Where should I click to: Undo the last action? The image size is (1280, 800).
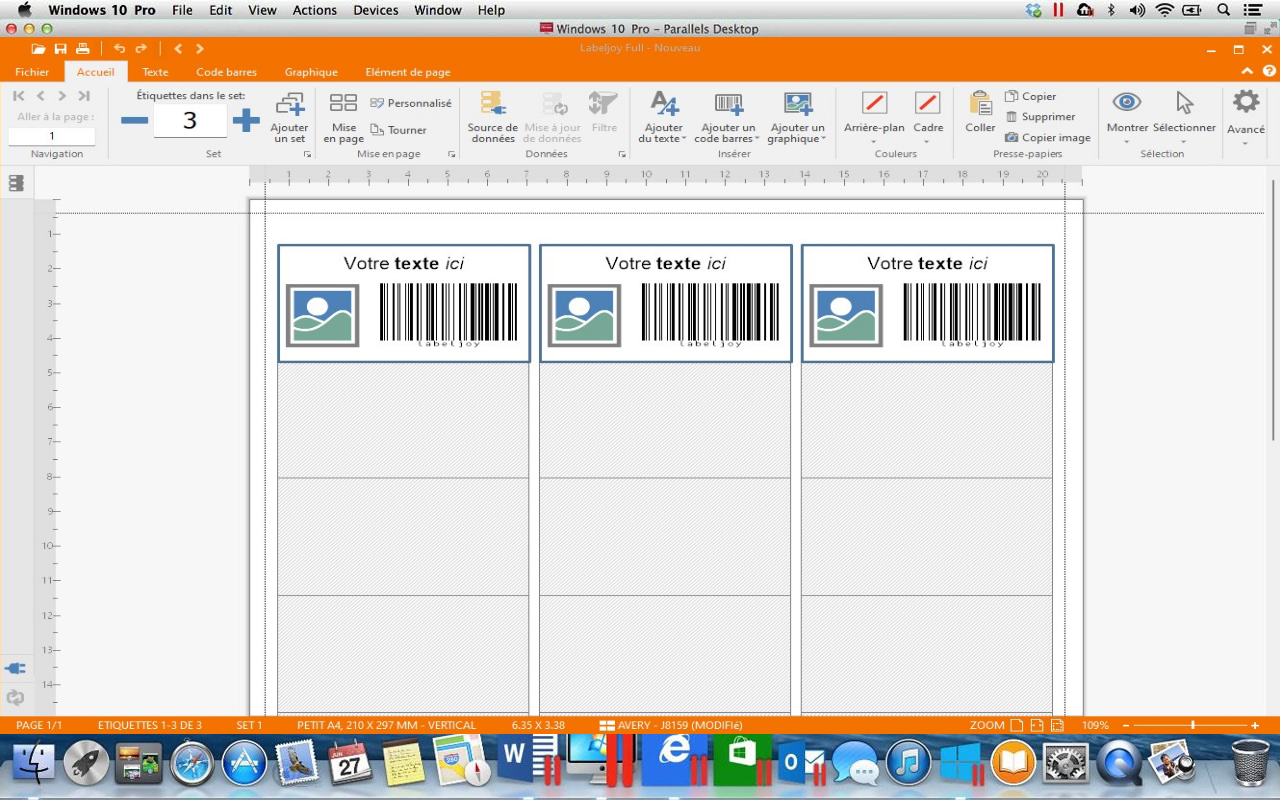[119, 48]
